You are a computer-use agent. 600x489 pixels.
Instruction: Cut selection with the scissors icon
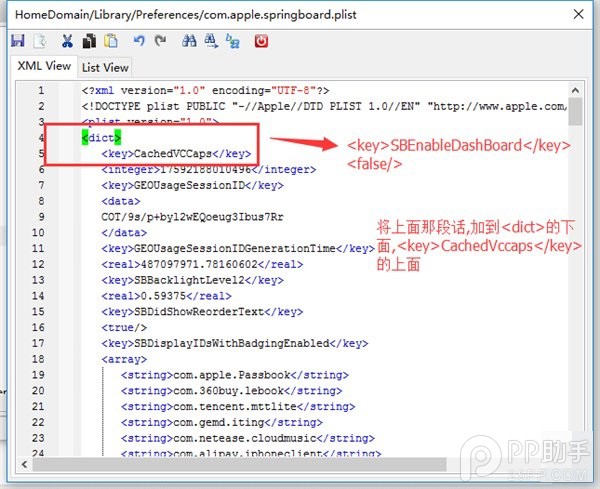[67, 41]
